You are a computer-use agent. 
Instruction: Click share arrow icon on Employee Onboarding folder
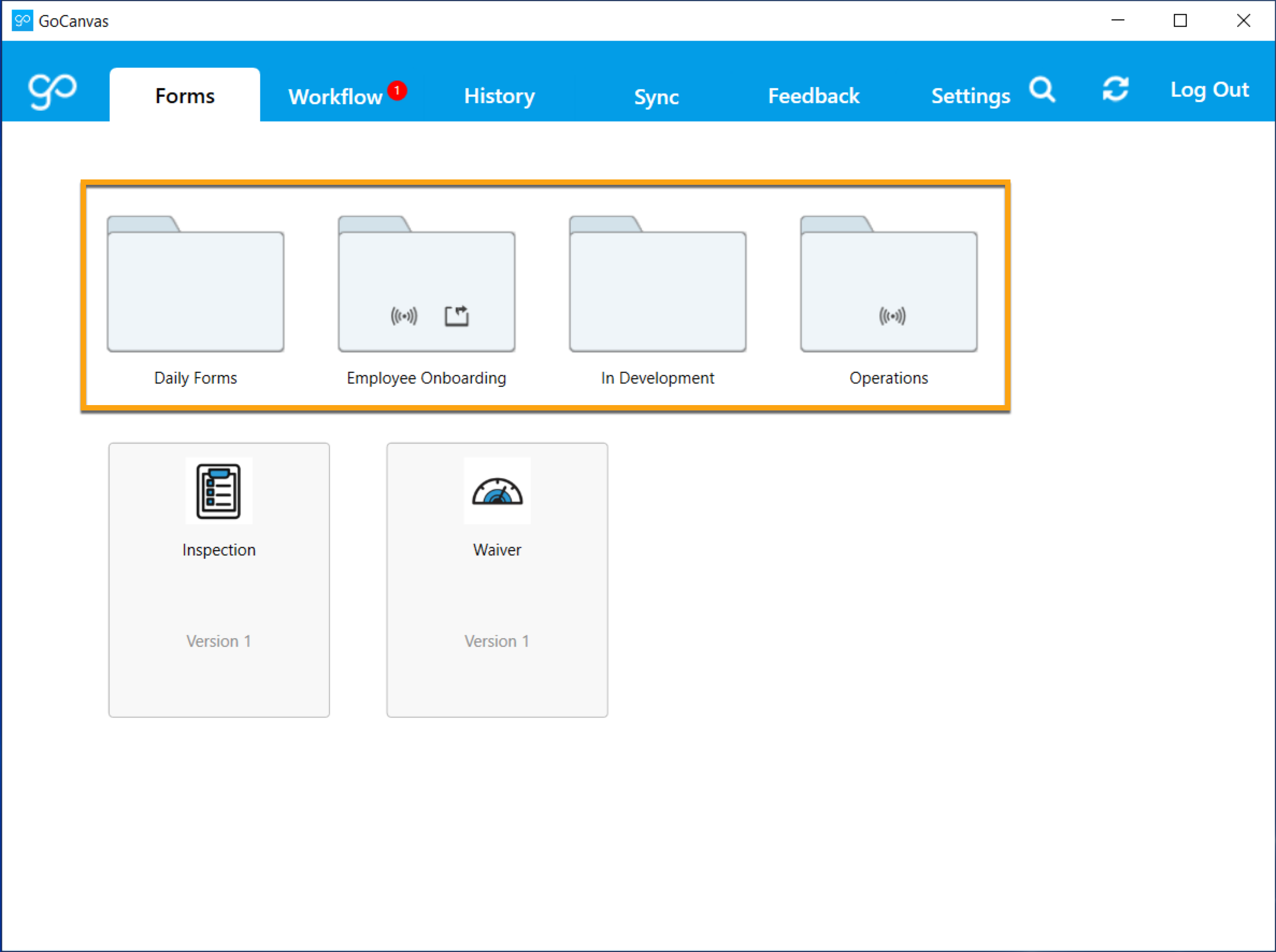(x=457, y=316)
